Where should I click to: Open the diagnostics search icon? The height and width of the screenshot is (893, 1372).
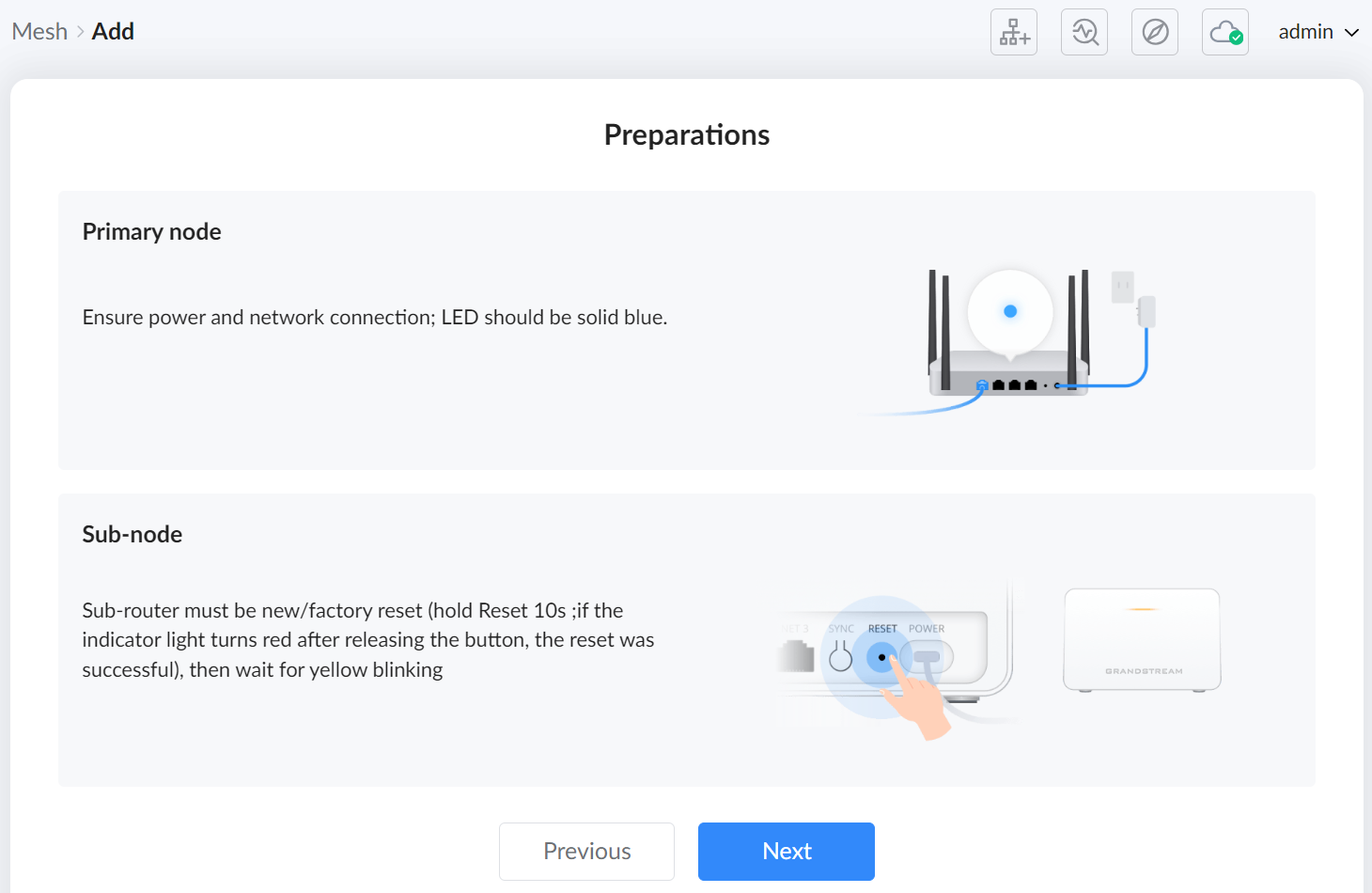tap(1084, 32)
